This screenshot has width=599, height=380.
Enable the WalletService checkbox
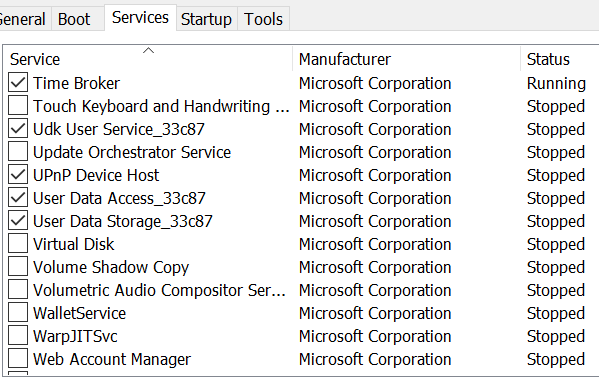tap(18, 312)
